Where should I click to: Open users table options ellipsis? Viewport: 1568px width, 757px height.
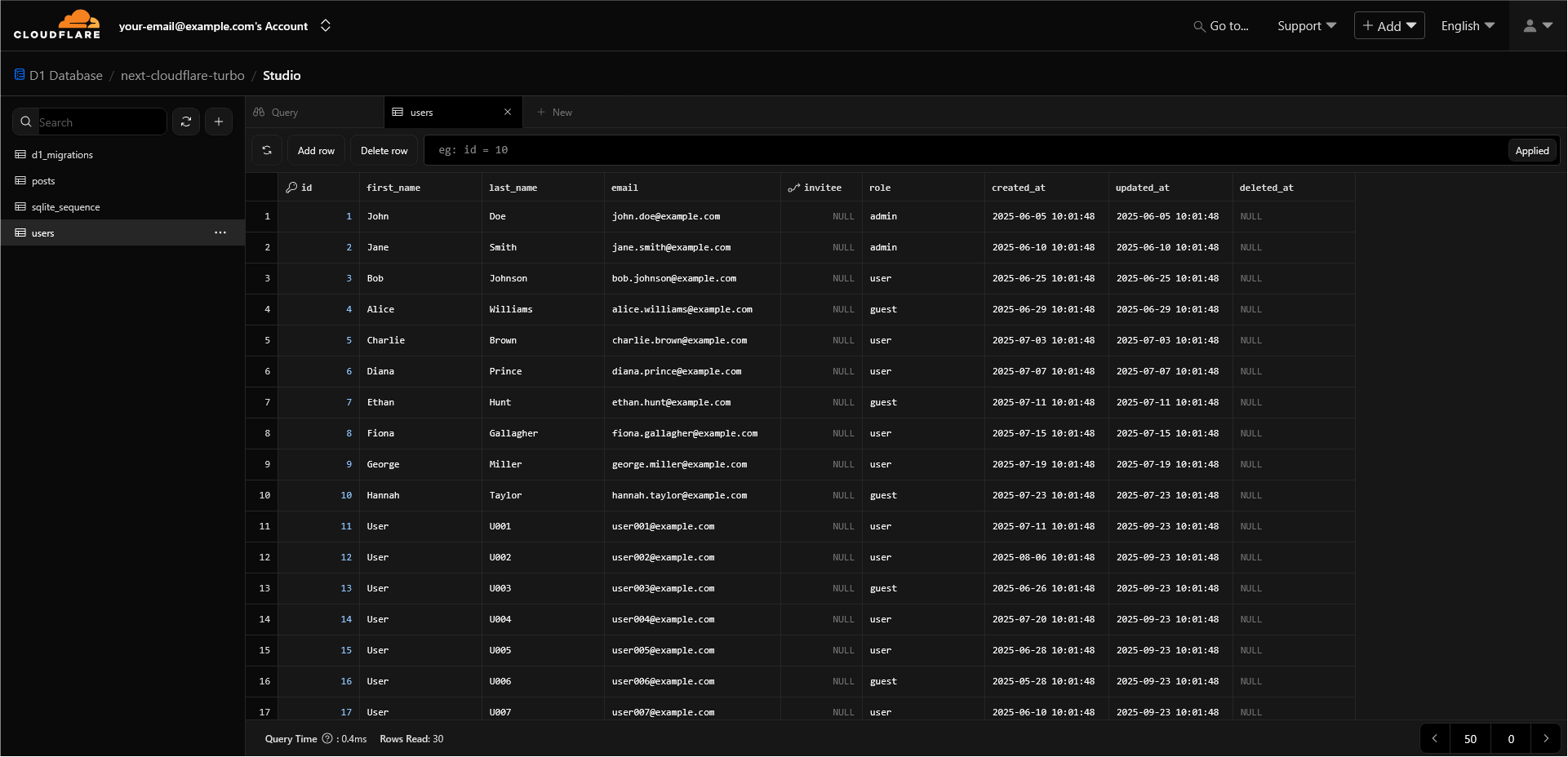[220, 233]
